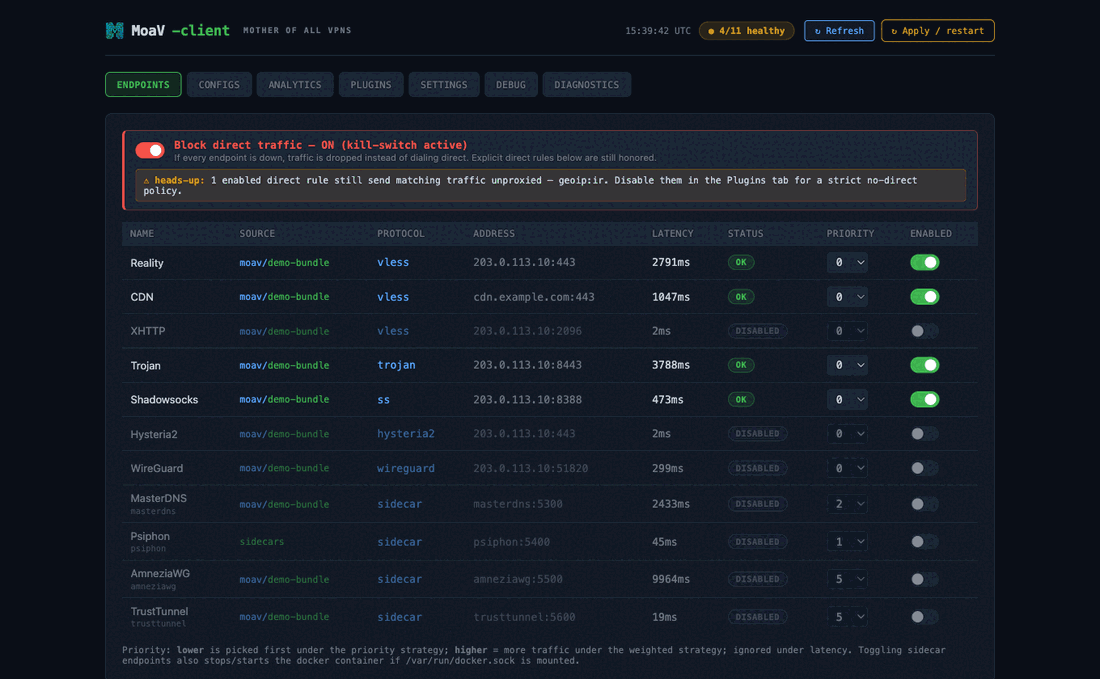This screenshot has width=1100, height=679.
Task: Click the Reality row OK status badge
Action: coord(741,262)
